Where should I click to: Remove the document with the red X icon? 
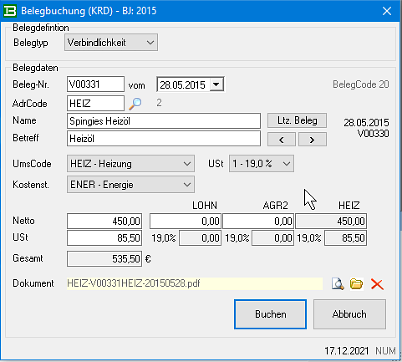tap(377, 284)
